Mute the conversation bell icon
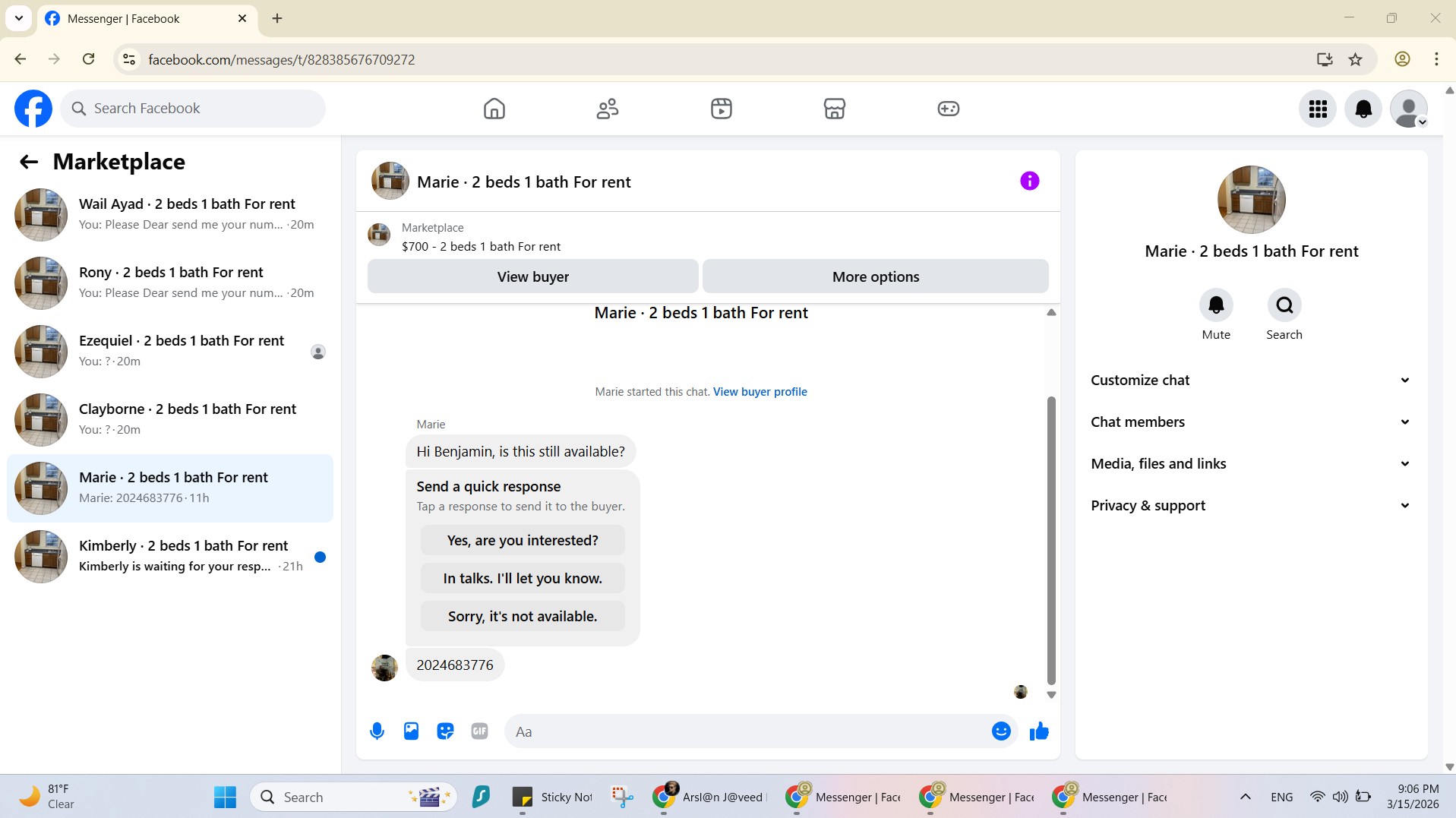Viewport: 1456px width, 818px height. (1216, 305)
